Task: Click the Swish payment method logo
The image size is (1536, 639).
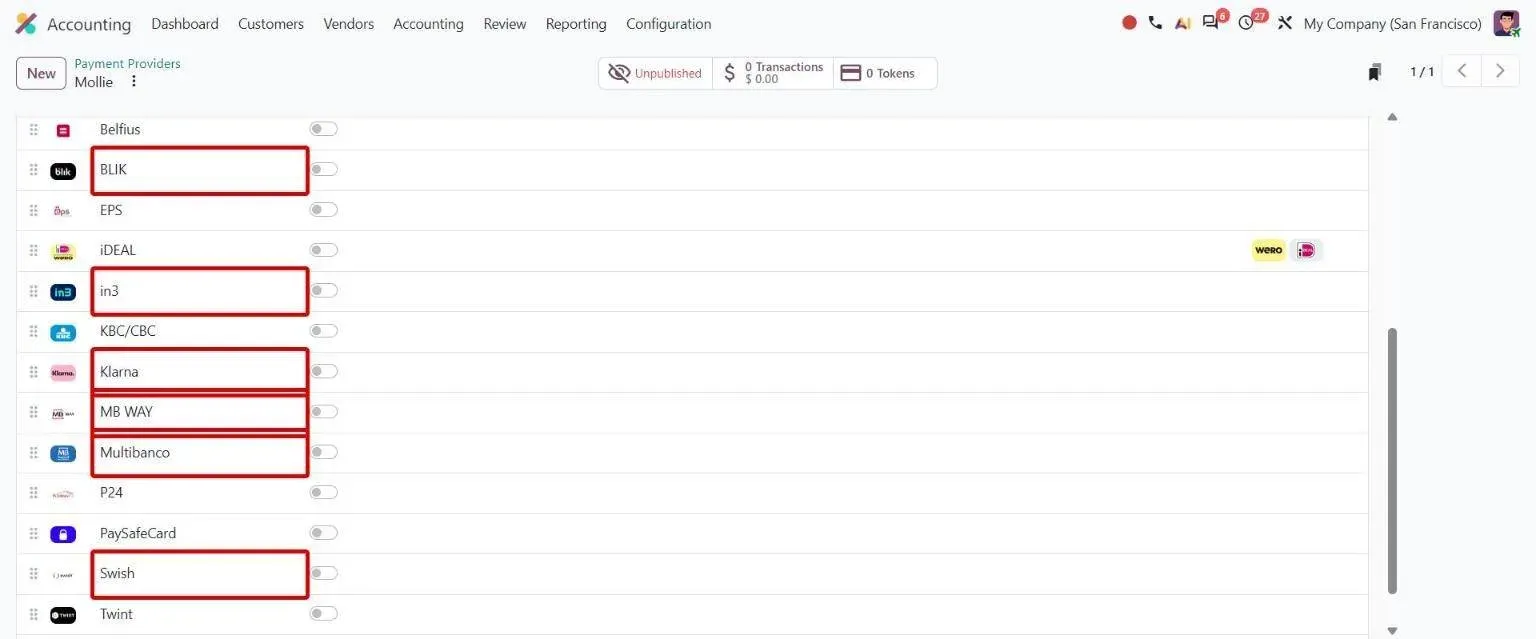Action: coord(63,575)
